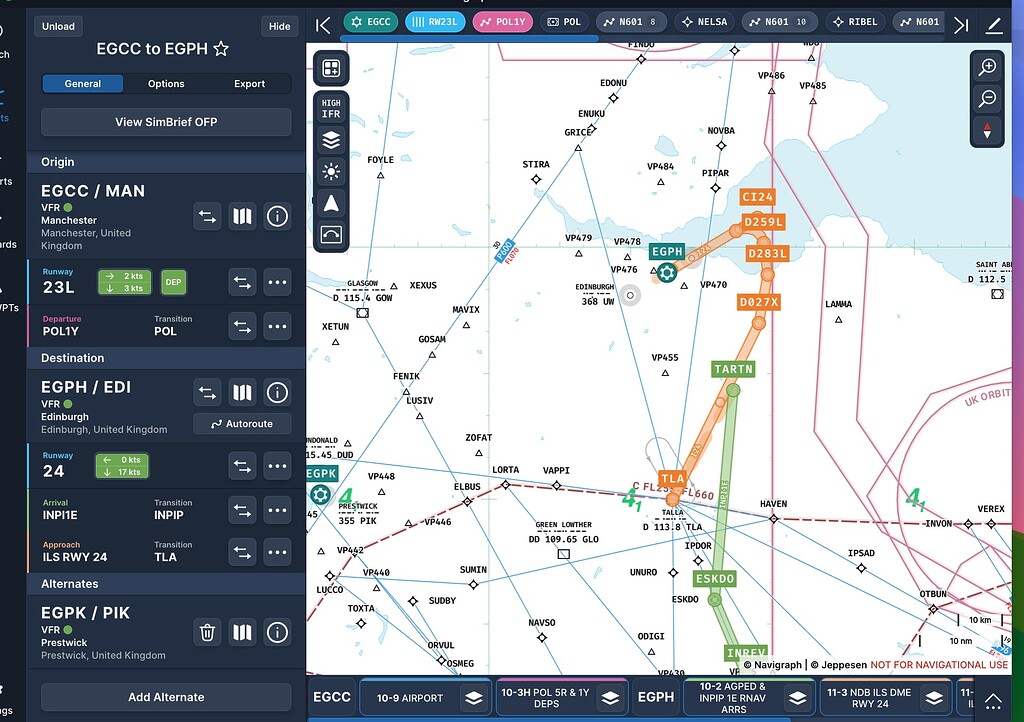Toggle the DEP indicator for runway 23L
The width and height of the screenshot is (1024, 722).
pyautogui.click(x=173, y=283)
